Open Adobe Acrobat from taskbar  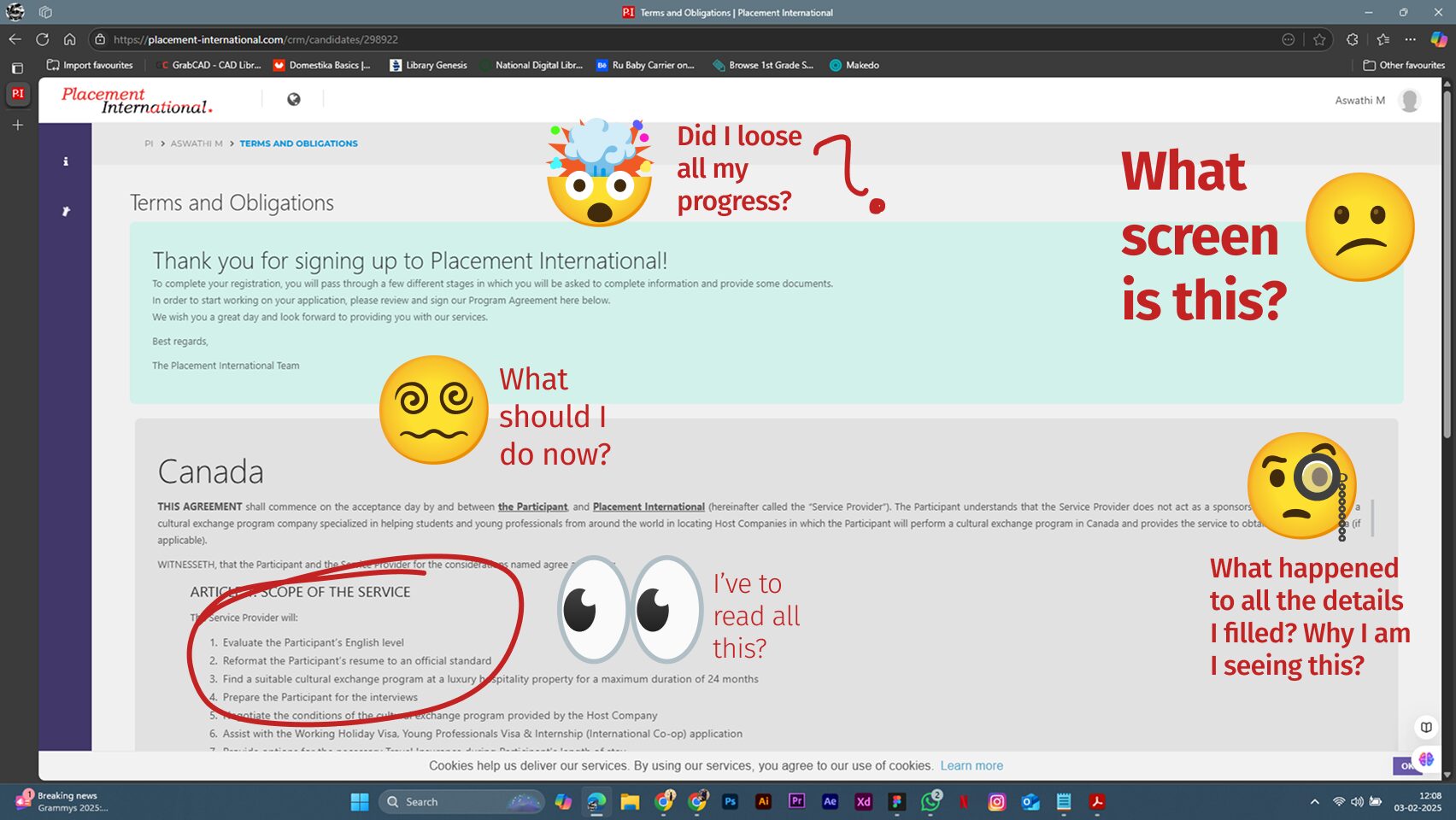1097,801
